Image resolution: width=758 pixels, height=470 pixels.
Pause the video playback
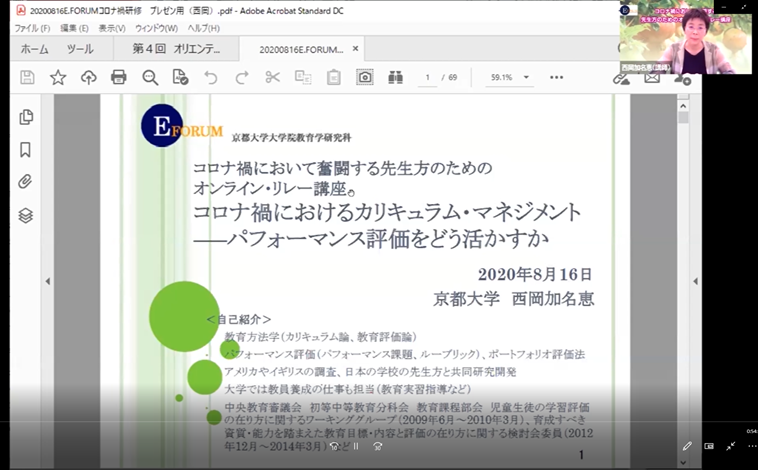pyautogui.click(x=356, y=446)
